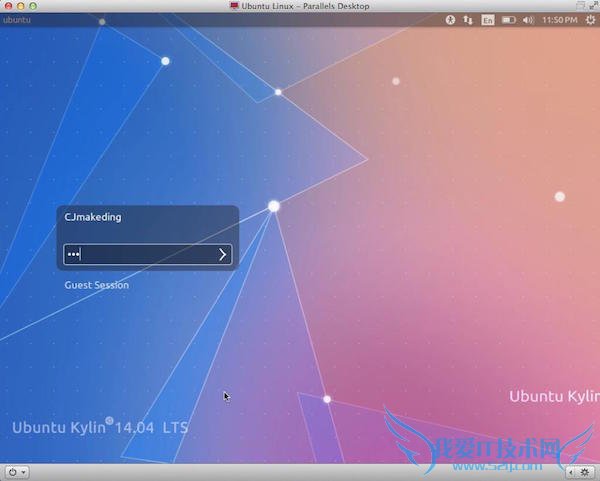The width and height of the screenshot is (600, 481).
Task: Click the login arrow in password box
Action: tap(222, 254)
